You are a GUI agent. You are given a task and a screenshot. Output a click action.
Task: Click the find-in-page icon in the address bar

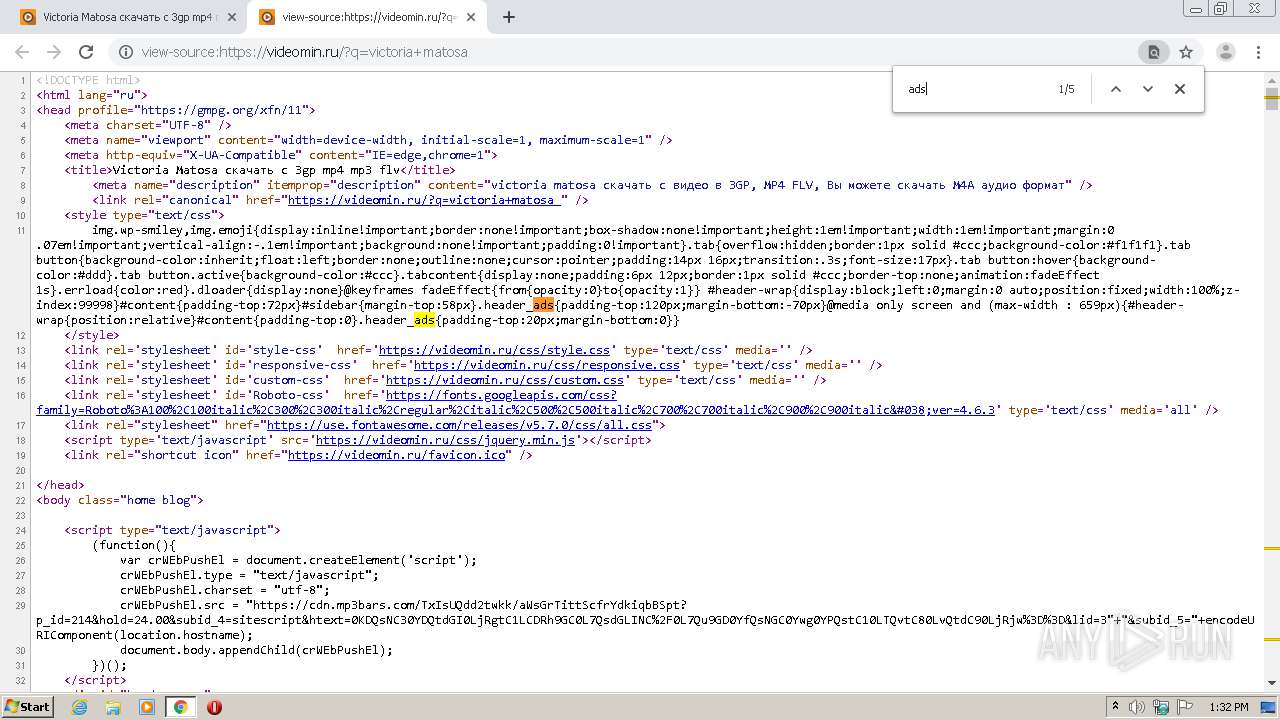point(1153,52)
